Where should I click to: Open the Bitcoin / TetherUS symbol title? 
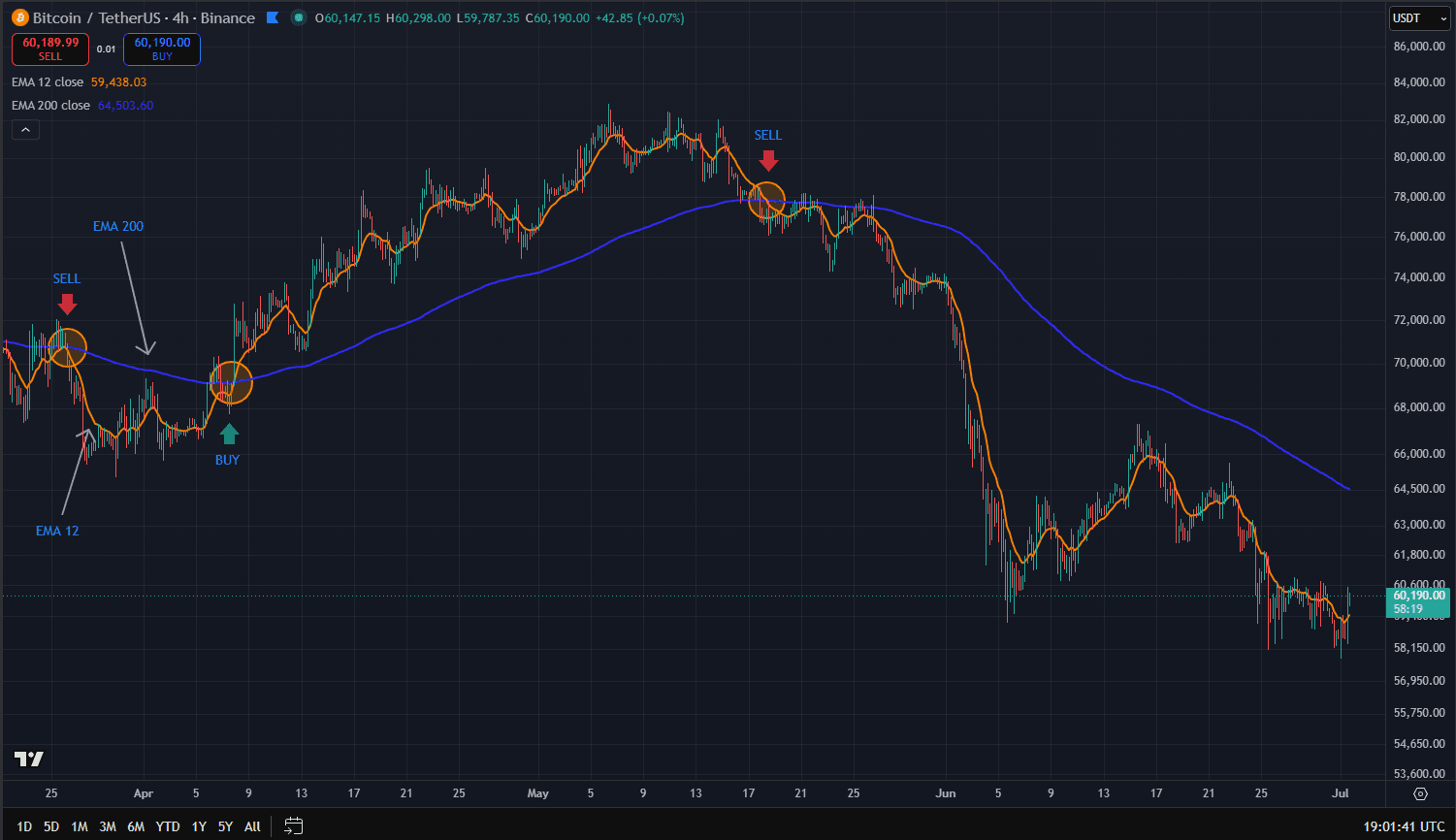pos(144,17)
